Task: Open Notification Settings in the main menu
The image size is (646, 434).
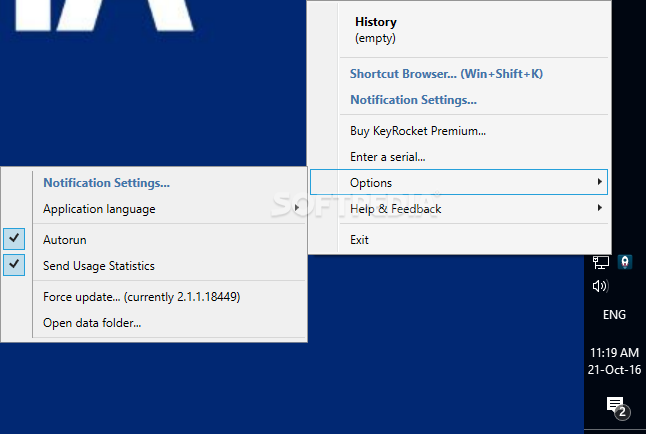Action: click(x=413, y=100)
